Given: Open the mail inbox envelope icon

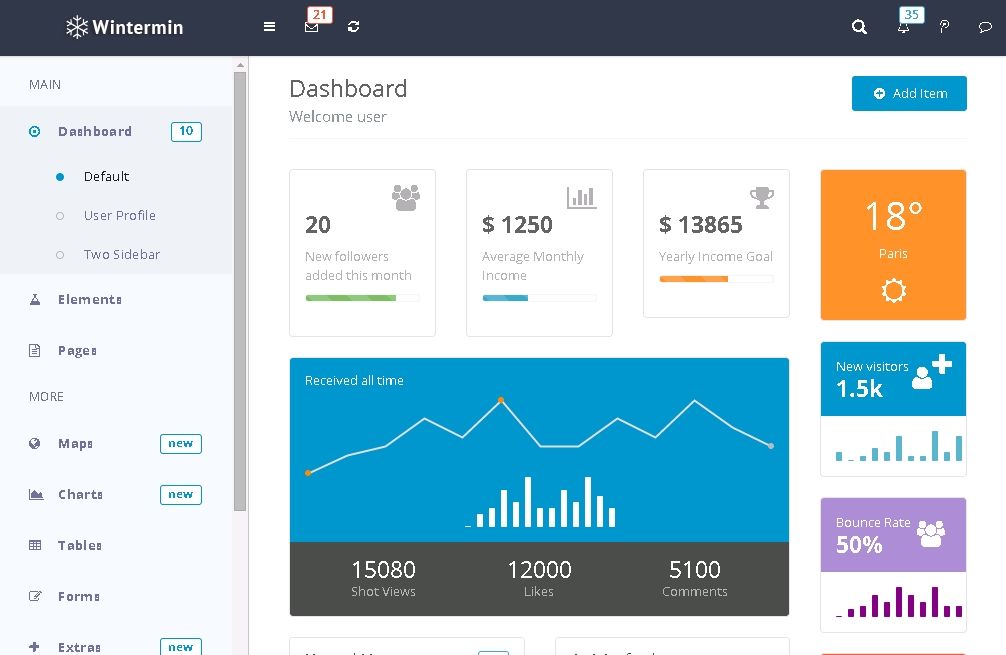Looking at the screenshot, I should (311, 27).
